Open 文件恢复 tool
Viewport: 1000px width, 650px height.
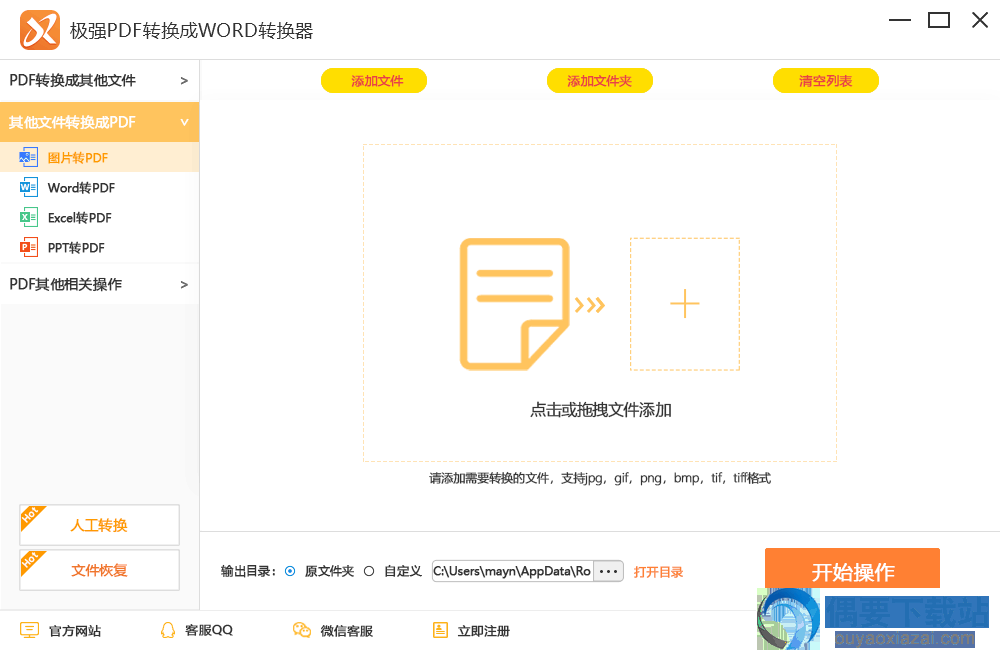99,570
